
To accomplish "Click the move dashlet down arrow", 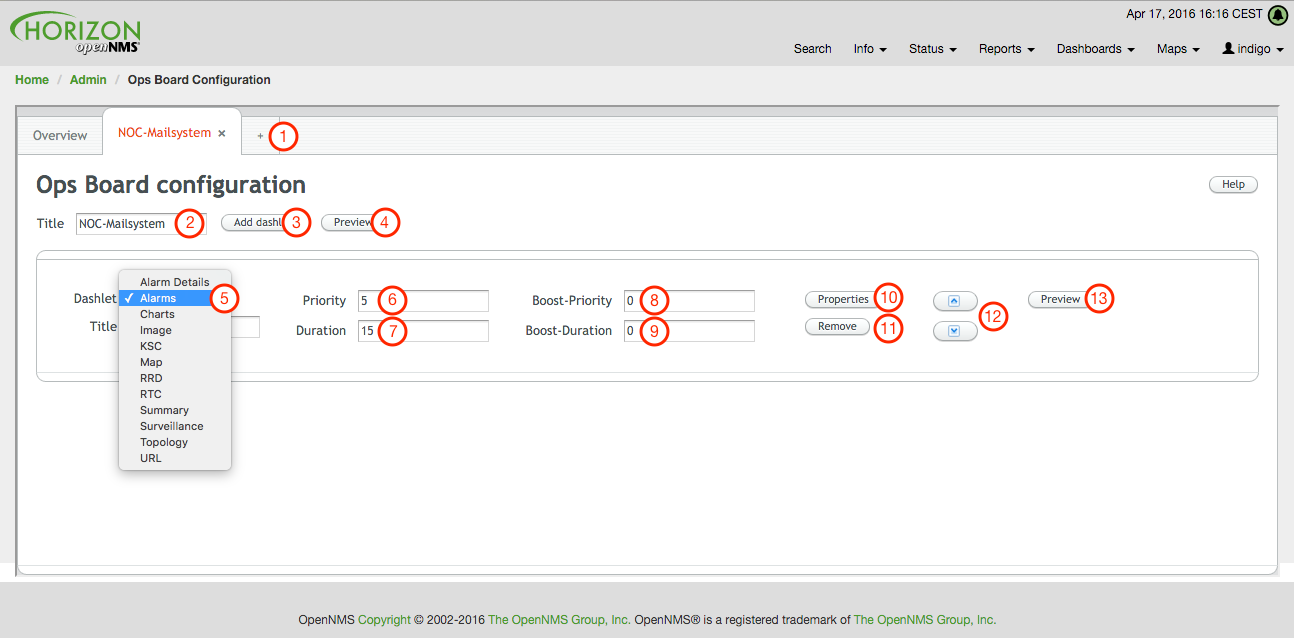I will (x=954, y=331).
